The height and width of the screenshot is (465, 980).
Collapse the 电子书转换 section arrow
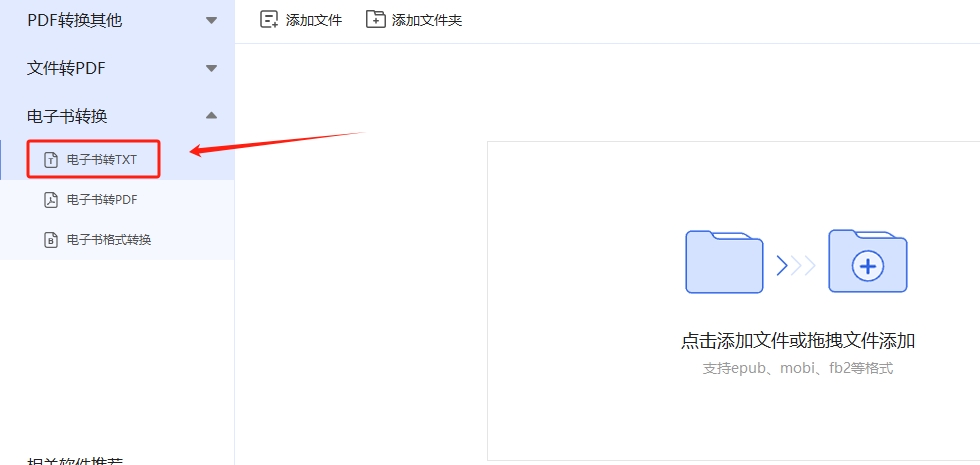tap(211, 116)
